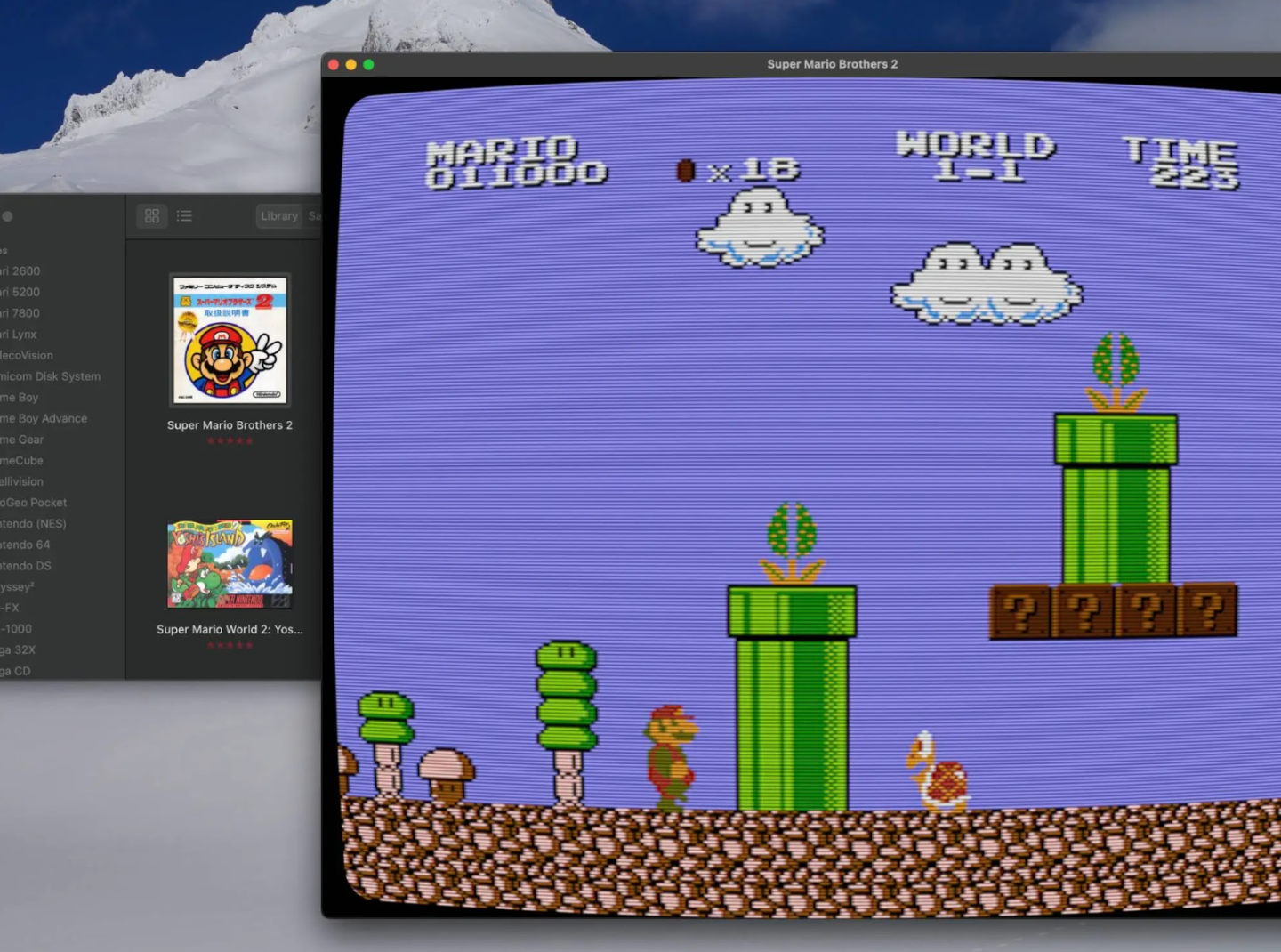Select NeoGeo Pocket in the sidebar
The width and height of the screenshot is (1281, 952).
[34, 503]
